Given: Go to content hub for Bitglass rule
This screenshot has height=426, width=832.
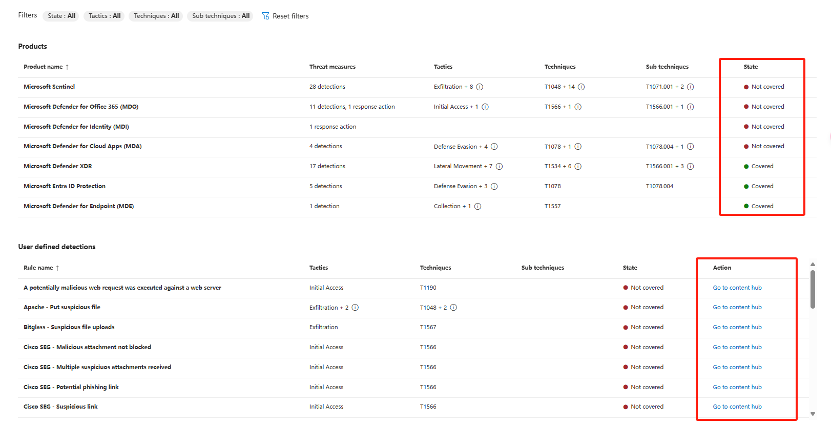Looking at the screenshot, I should point(737,327).
